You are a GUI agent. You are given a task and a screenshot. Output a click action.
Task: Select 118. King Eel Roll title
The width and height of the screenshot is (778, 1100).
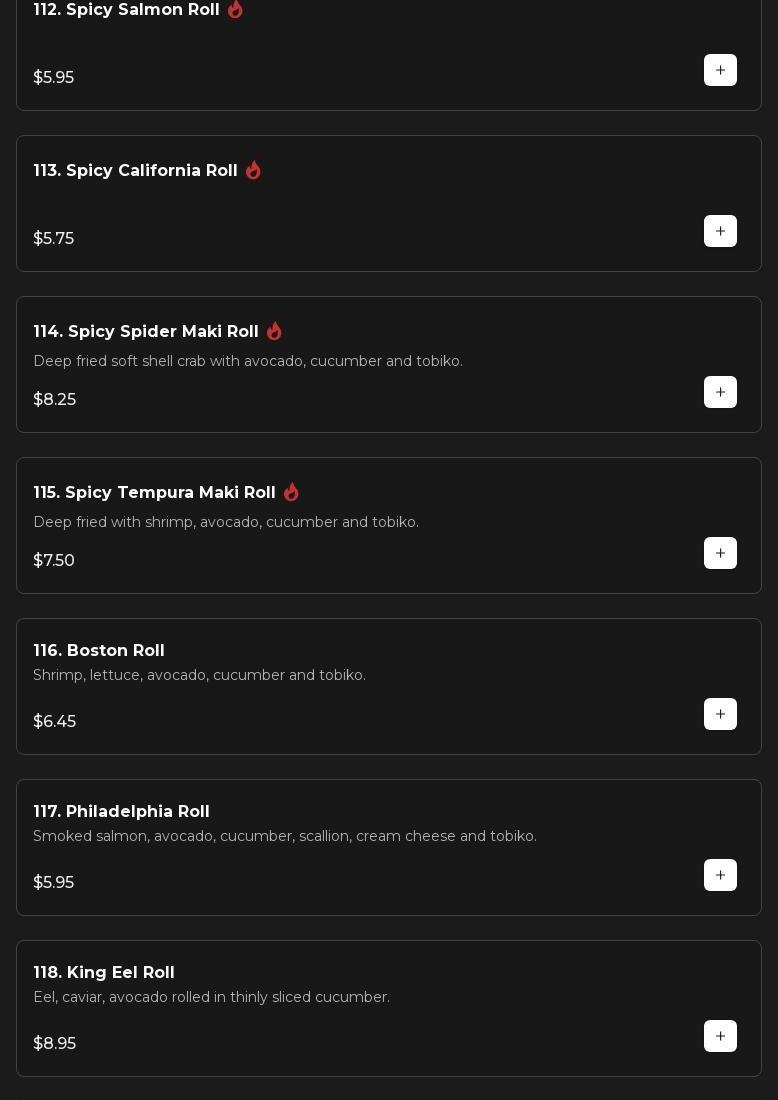(x=104, y=973)
